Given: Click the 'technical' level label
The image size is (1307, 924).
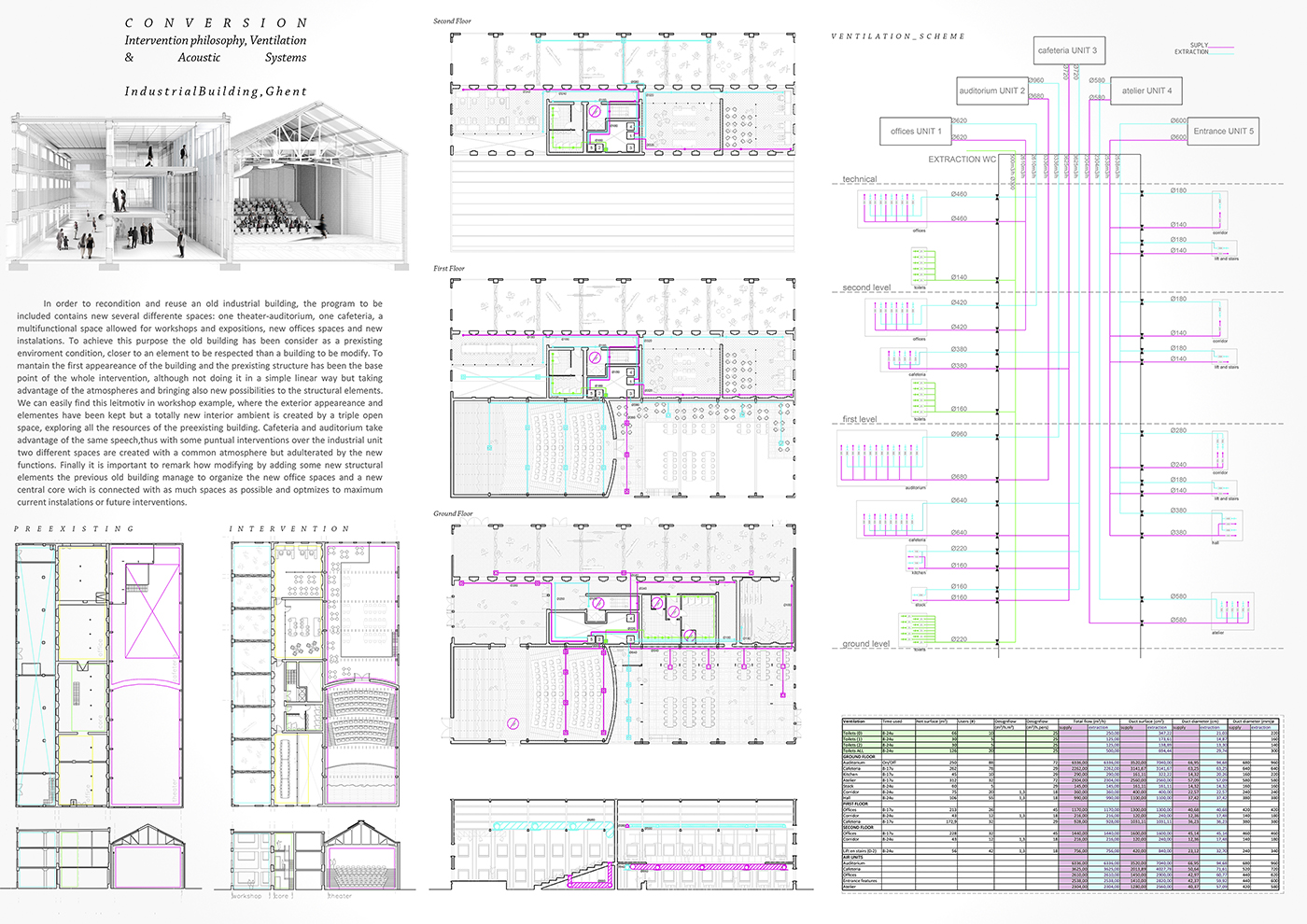Looking at the screenshot, I should [x=859, y=179].
